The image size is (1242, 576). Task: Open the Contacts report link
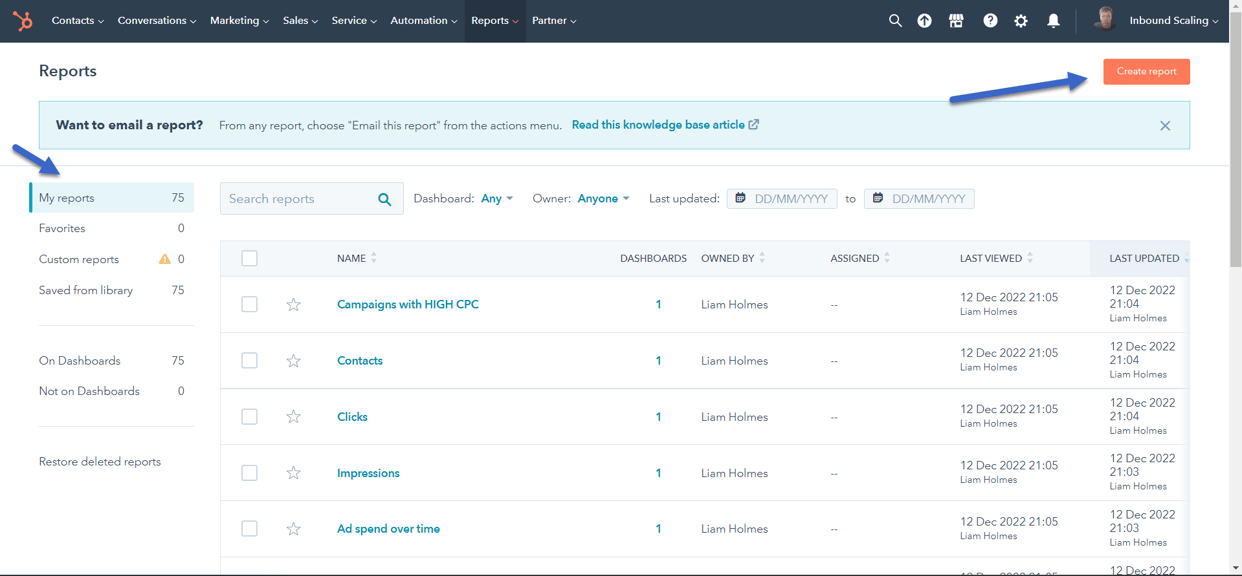click(x=360, y=361)
